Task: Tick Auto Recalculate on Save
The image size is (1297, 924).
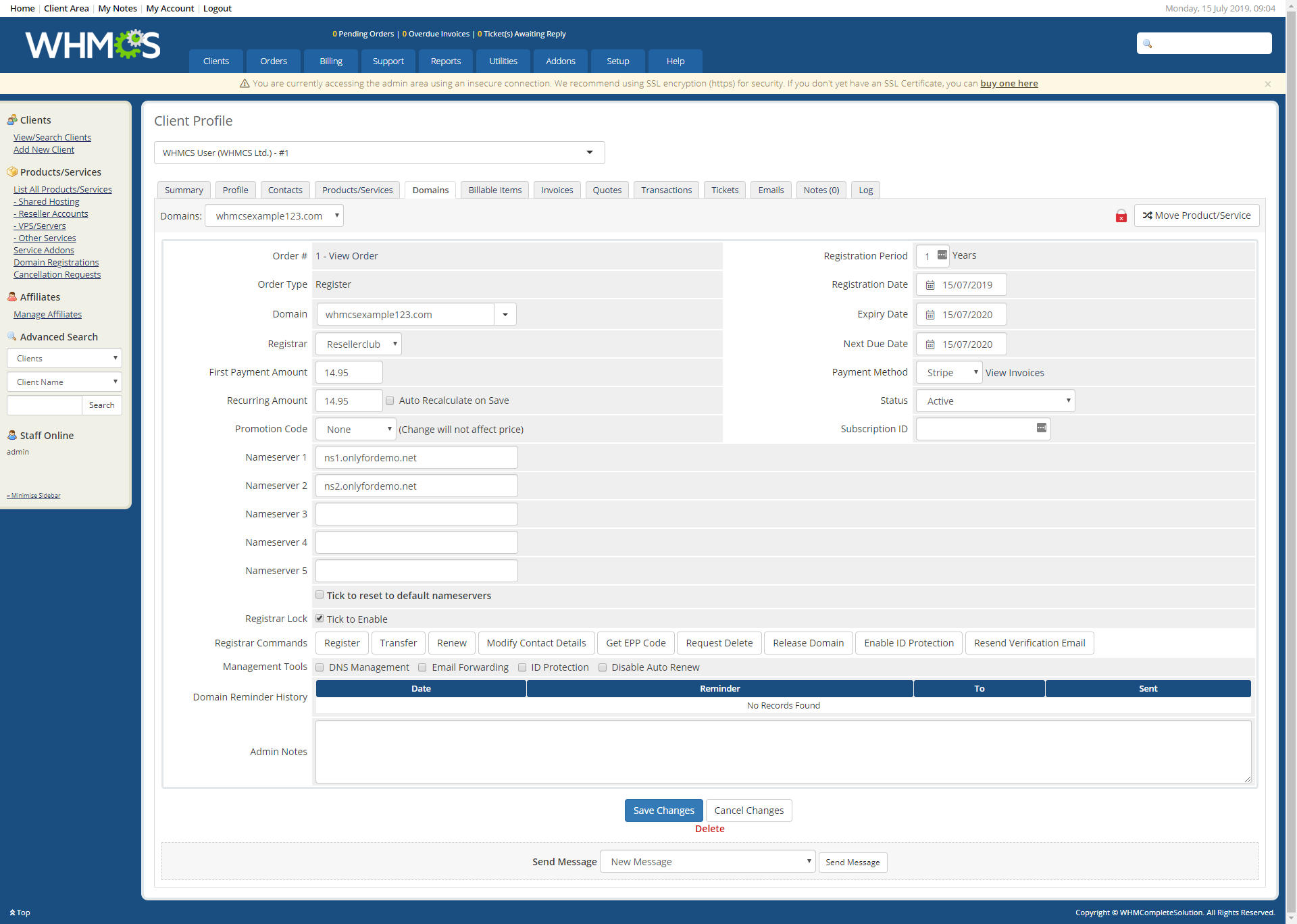Action: click(390, 401)
